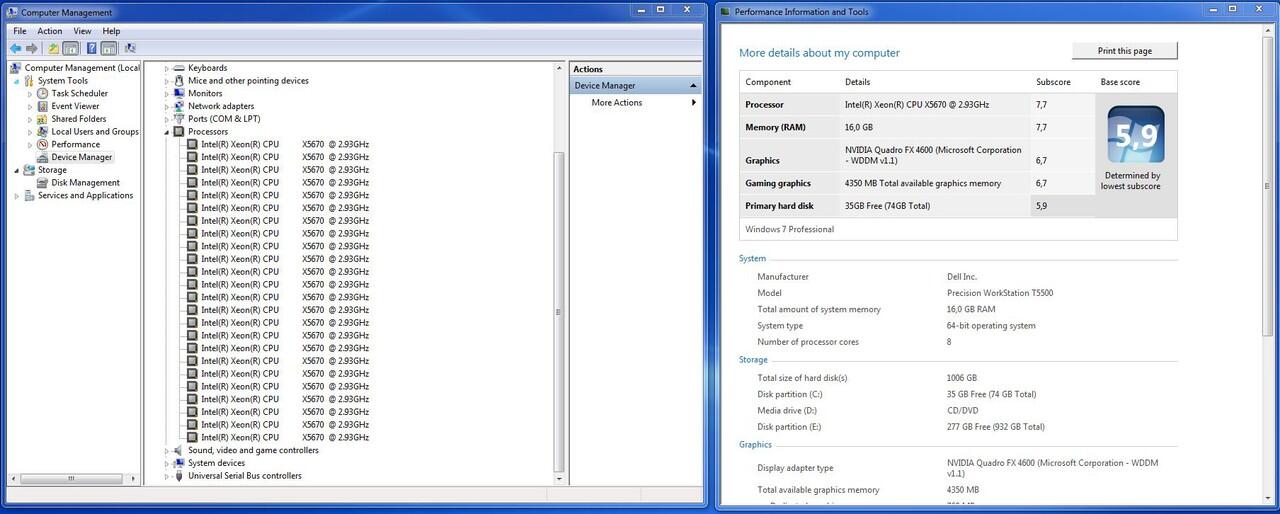1280x514 pixels.
Task: Click the 'Windows 7 Professional' text
Action: tap(790, 229)
